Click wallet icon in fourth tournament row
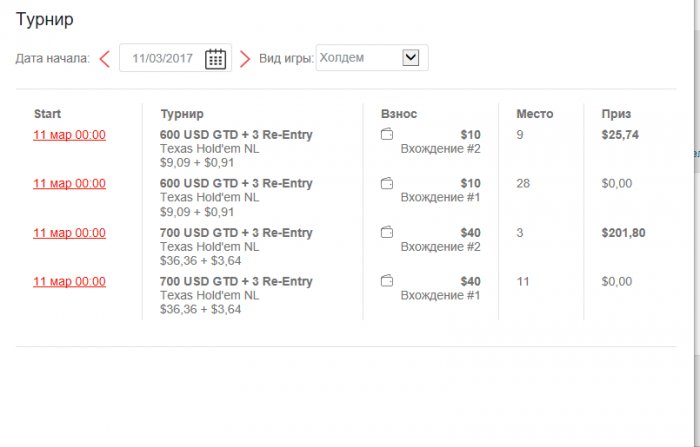The image size is (700, 447). tap(387, 281)
